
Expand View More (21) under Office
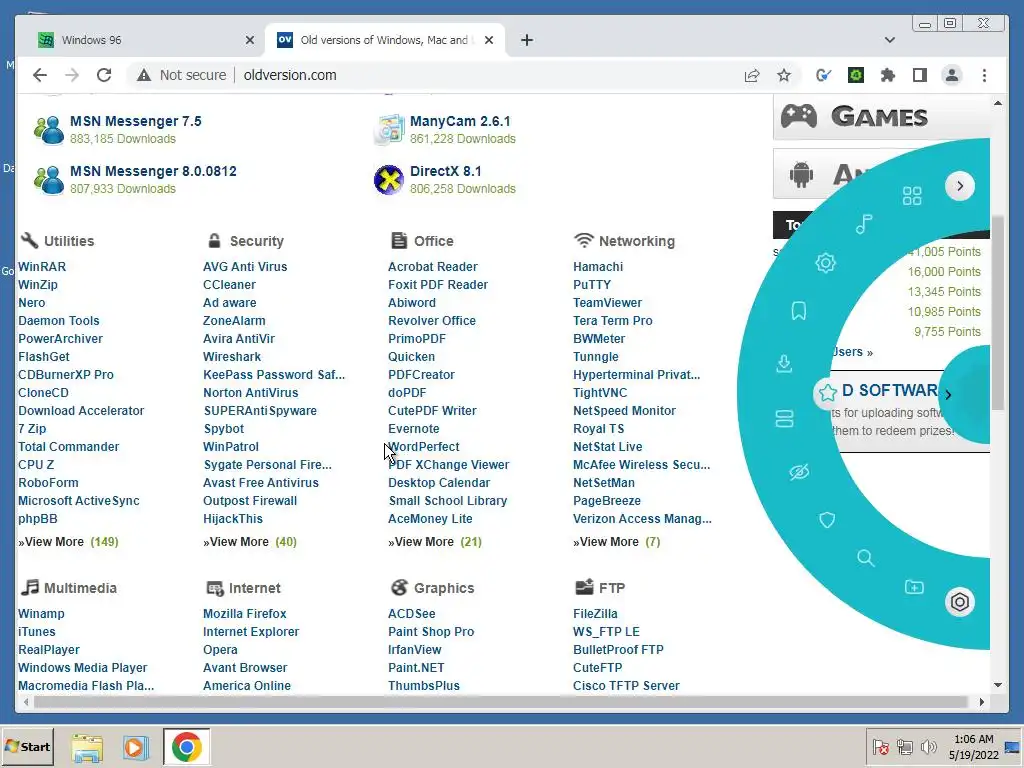click(435, 541)
